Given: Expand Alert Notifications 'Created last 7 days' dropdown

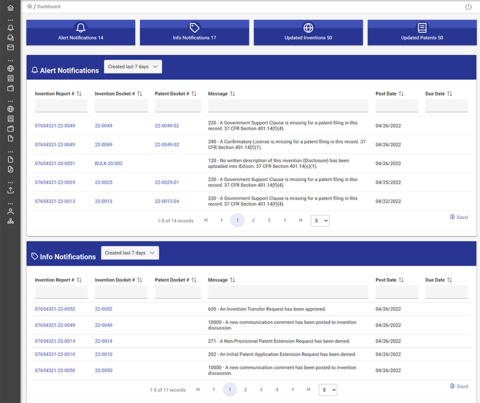Looking at the screenshot, I should click(133, 67).
